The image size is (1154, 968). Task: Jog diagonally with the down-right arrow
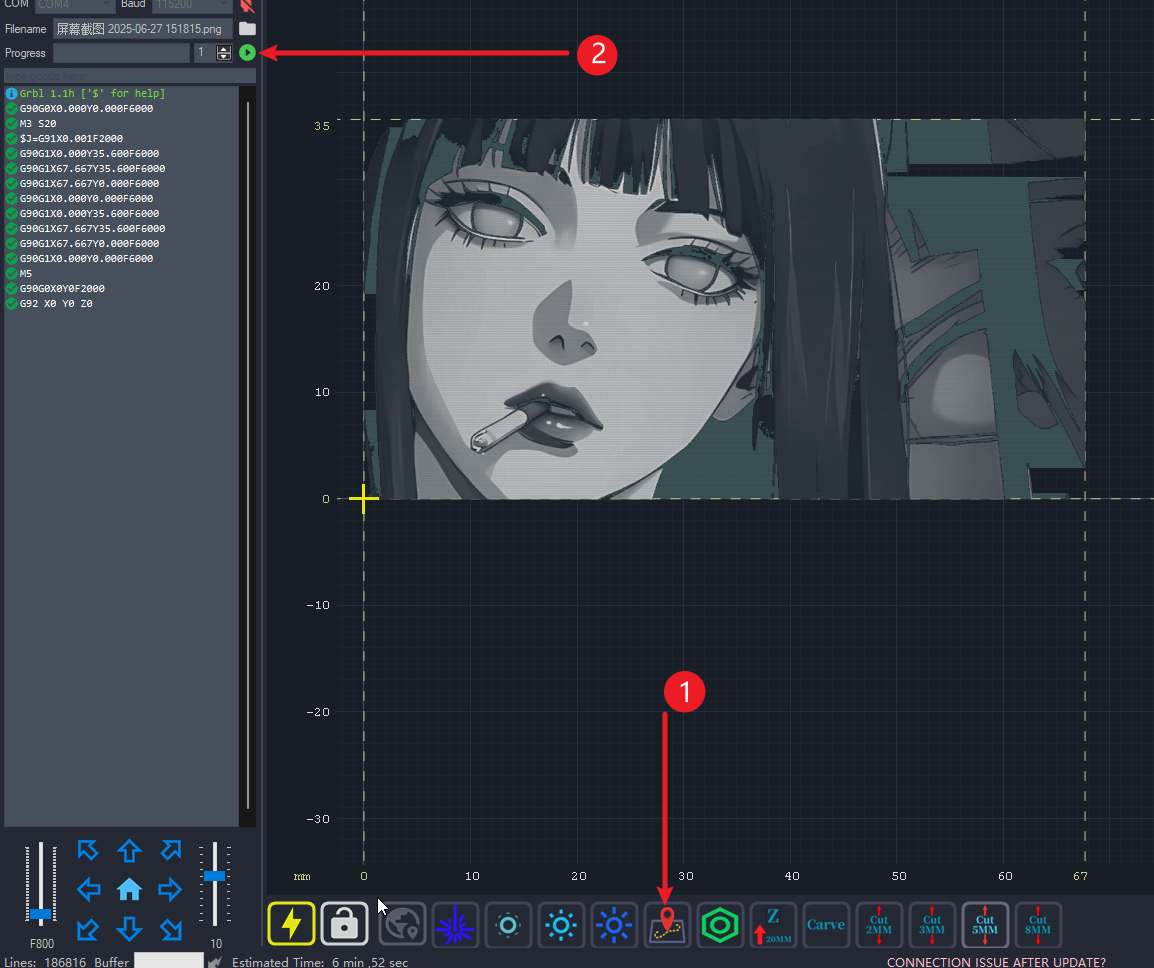pyautogui.click(x=170, y=929)
